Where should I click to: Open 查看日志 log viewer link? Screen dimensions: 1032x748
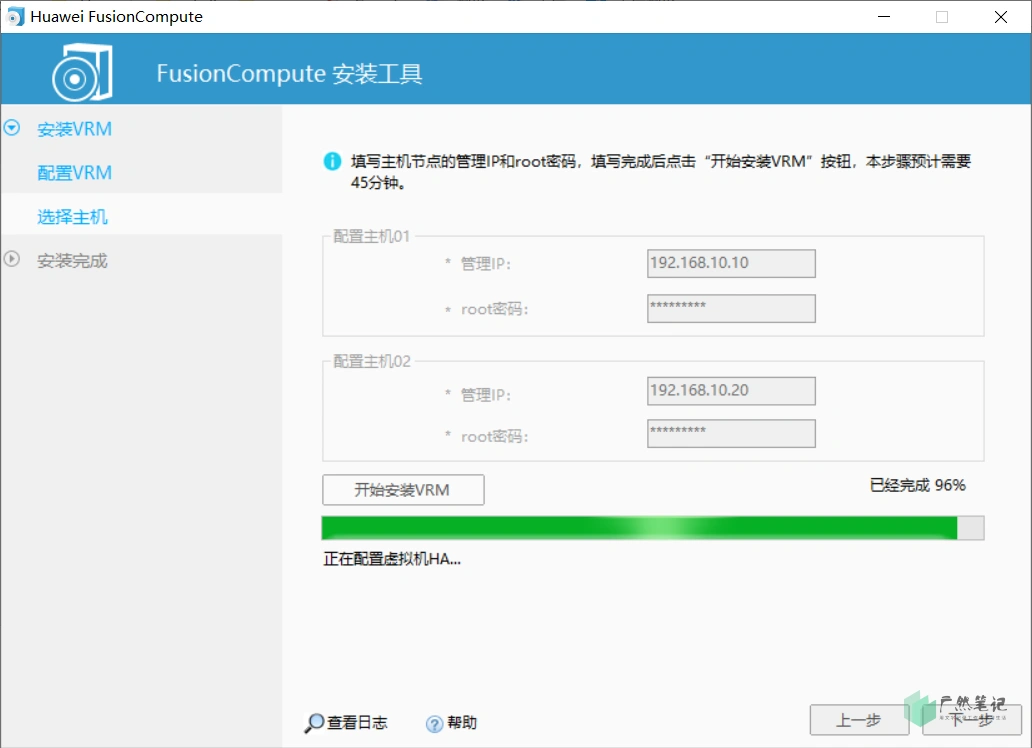pos(357,723)
